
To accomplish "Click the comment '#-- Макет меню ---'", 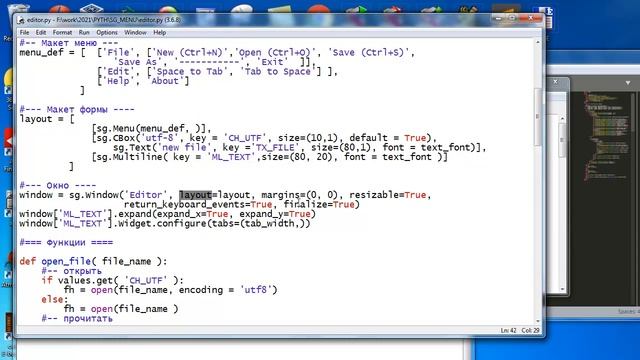I will click(x=69, y=43).
